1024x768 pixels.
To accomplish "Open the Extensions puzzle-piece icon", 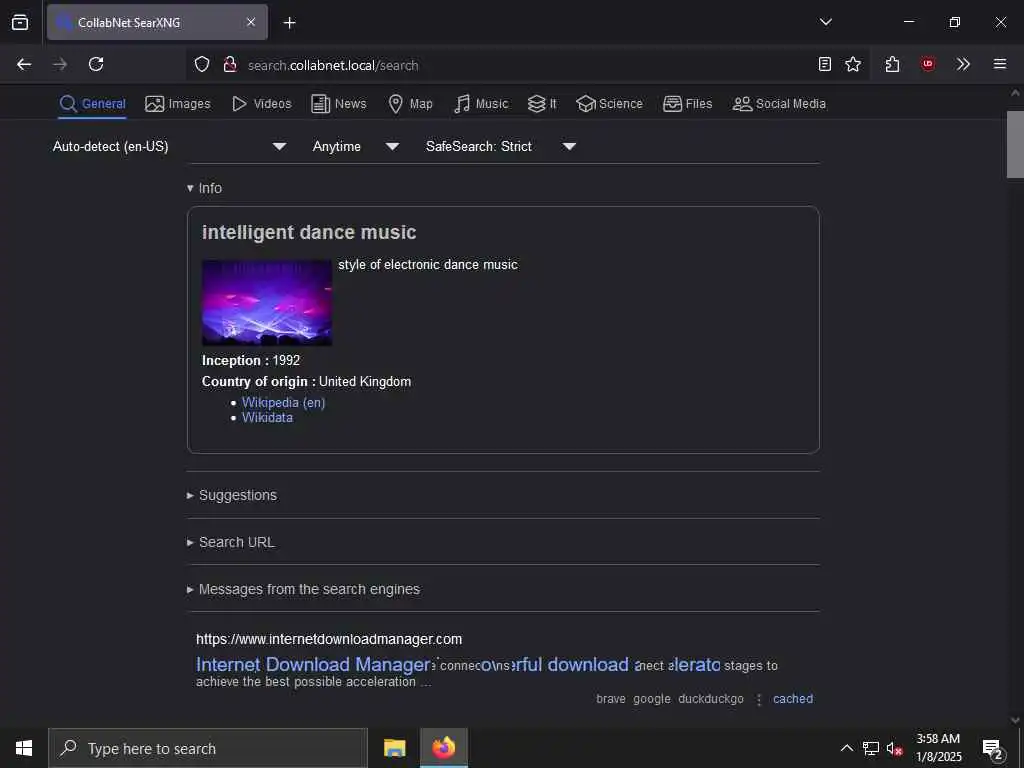I will [x=893, y=64].
